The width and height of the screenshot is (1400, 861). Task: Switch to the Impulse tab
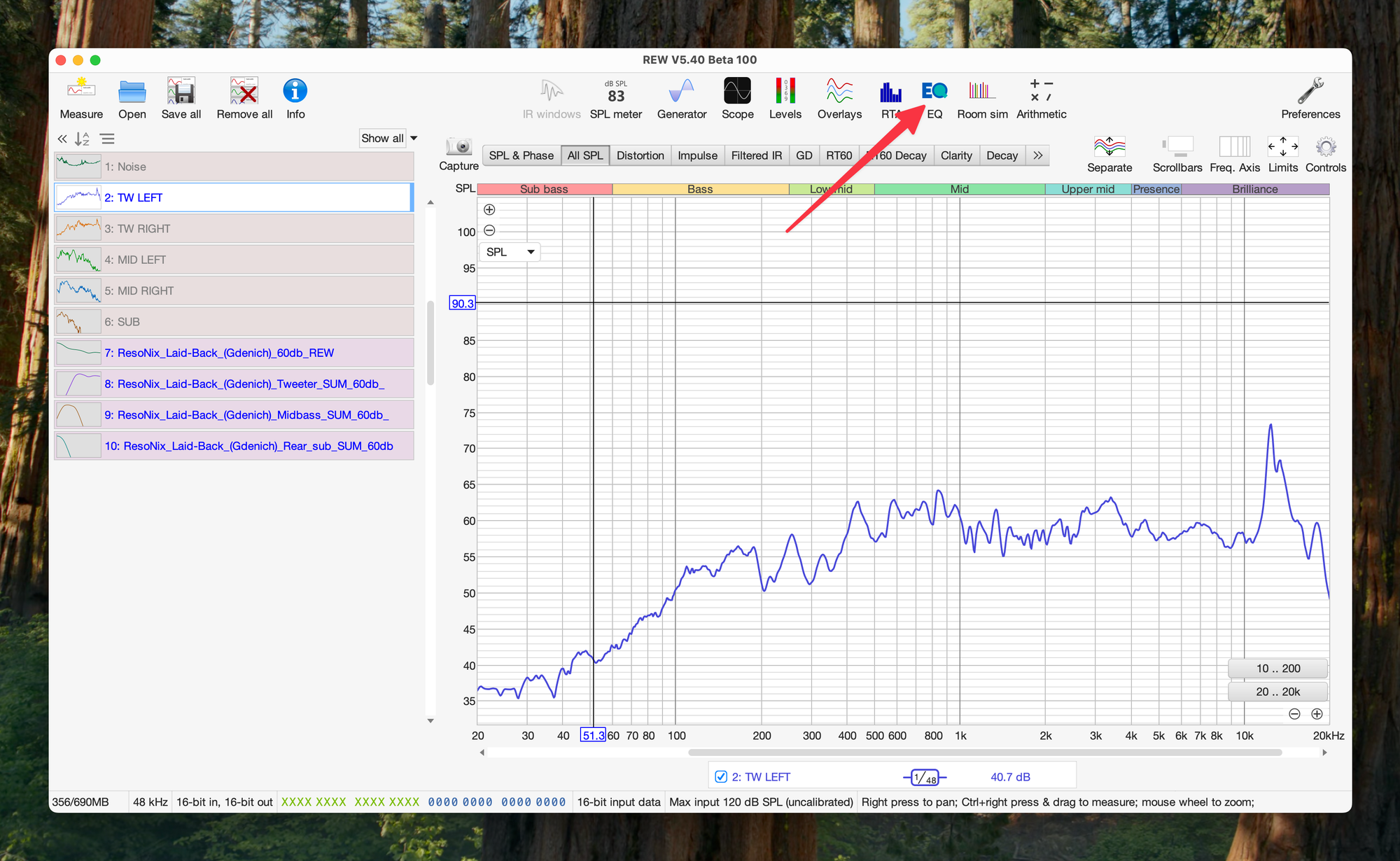[x=697, y=155]
